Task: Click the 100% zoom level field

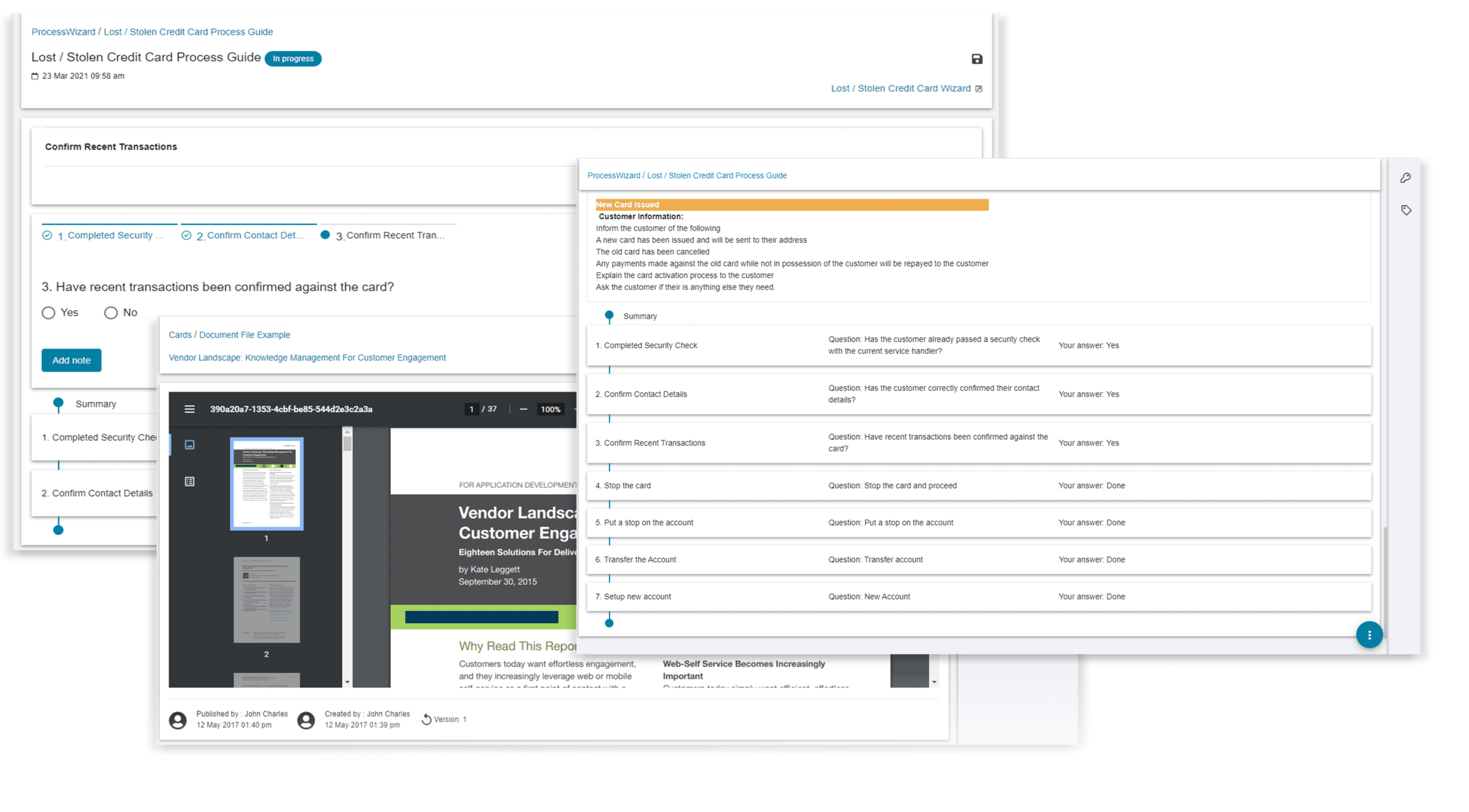Action: (550, 409)
